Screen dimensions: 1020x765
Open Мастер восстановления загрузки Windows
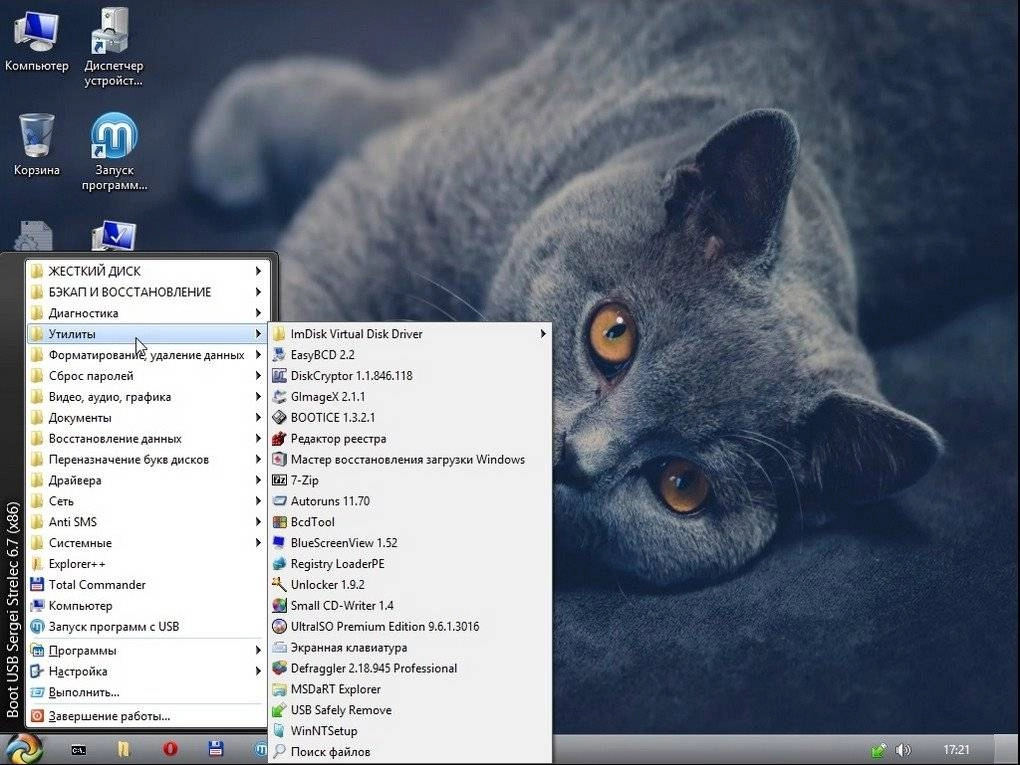(x=410, y=459)
